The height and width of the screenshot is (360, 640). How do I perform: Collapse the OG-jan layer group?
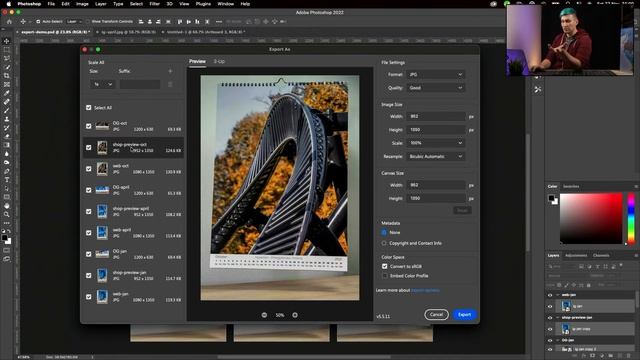[x=558, y=340]
